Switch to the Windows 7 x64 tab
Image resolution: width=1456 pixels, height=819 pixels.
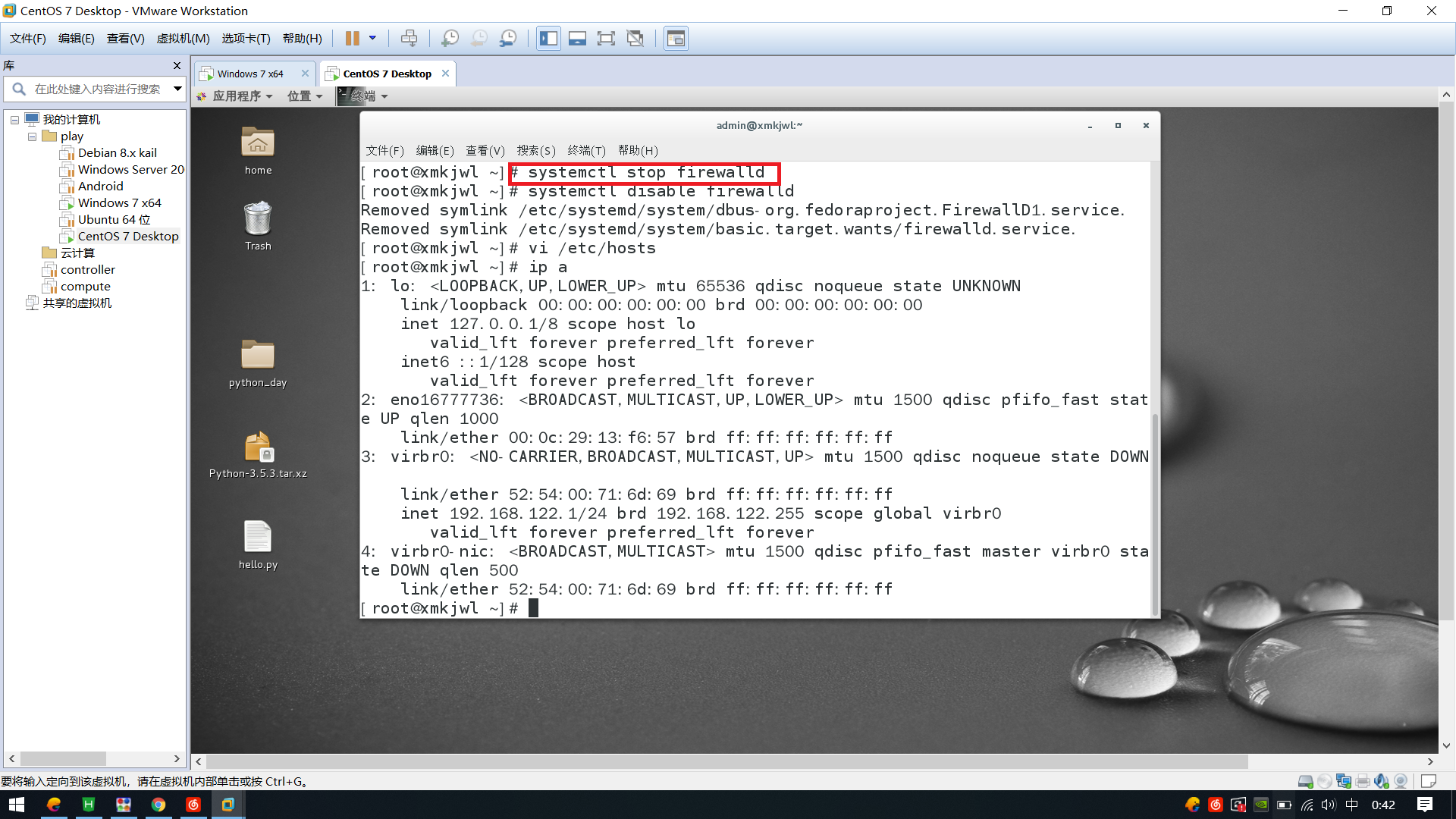pyautogui.click(x=249, y=74)
